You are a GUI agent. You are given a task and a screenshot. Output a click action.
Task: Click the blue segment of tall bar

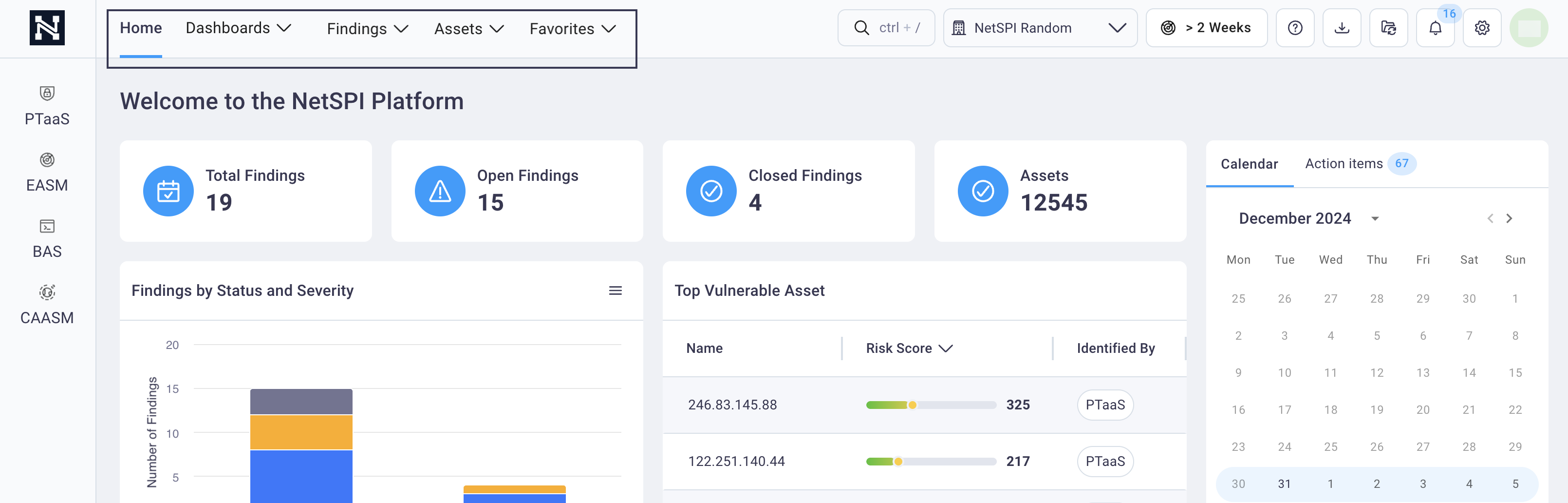[x=301, y=477]
